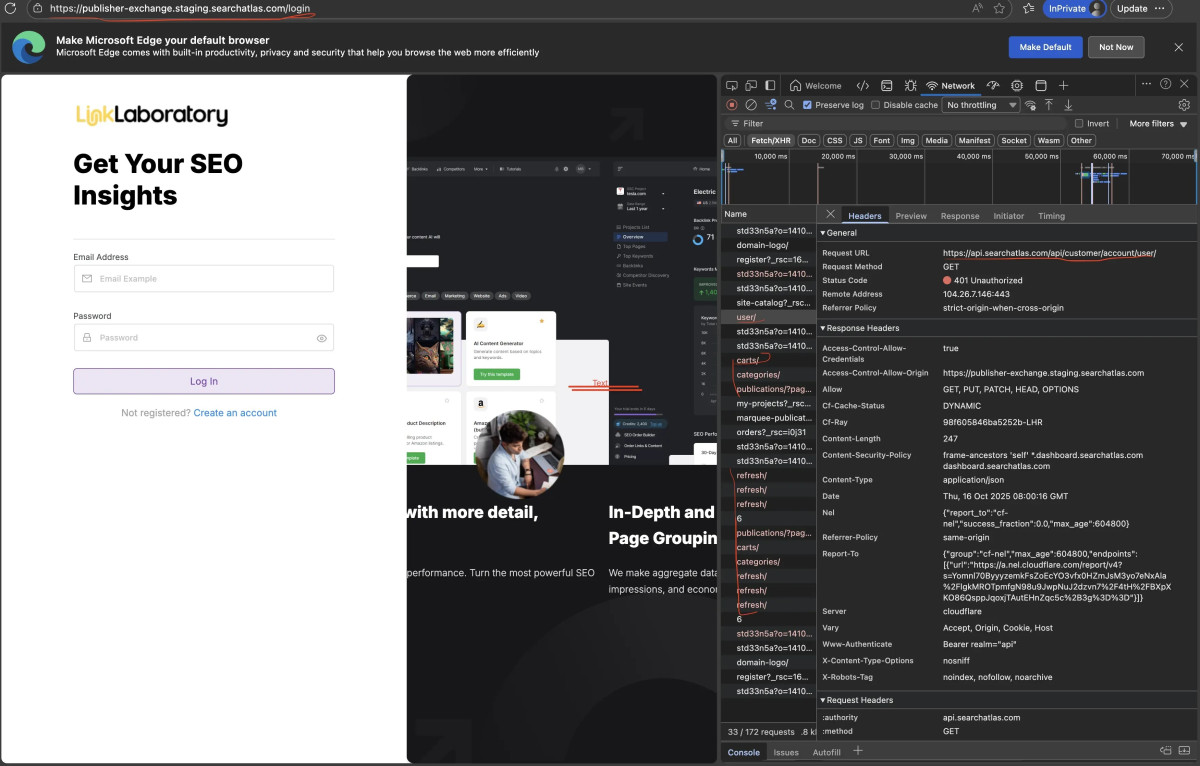
Task: Click the Email Address input field
Action: click(x=204, y=279)
